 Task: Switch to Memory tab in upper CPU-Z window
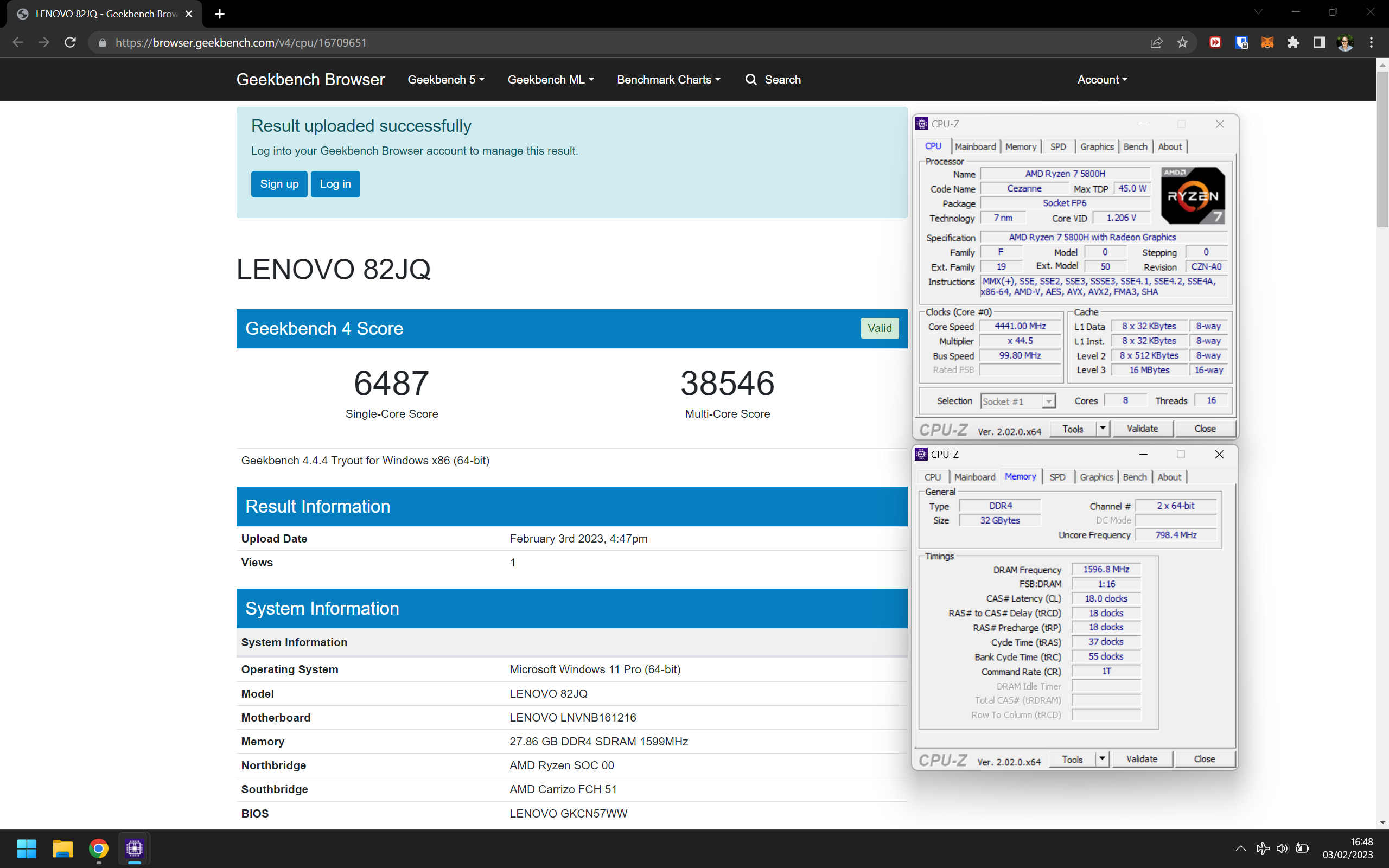coord(1021,147)
